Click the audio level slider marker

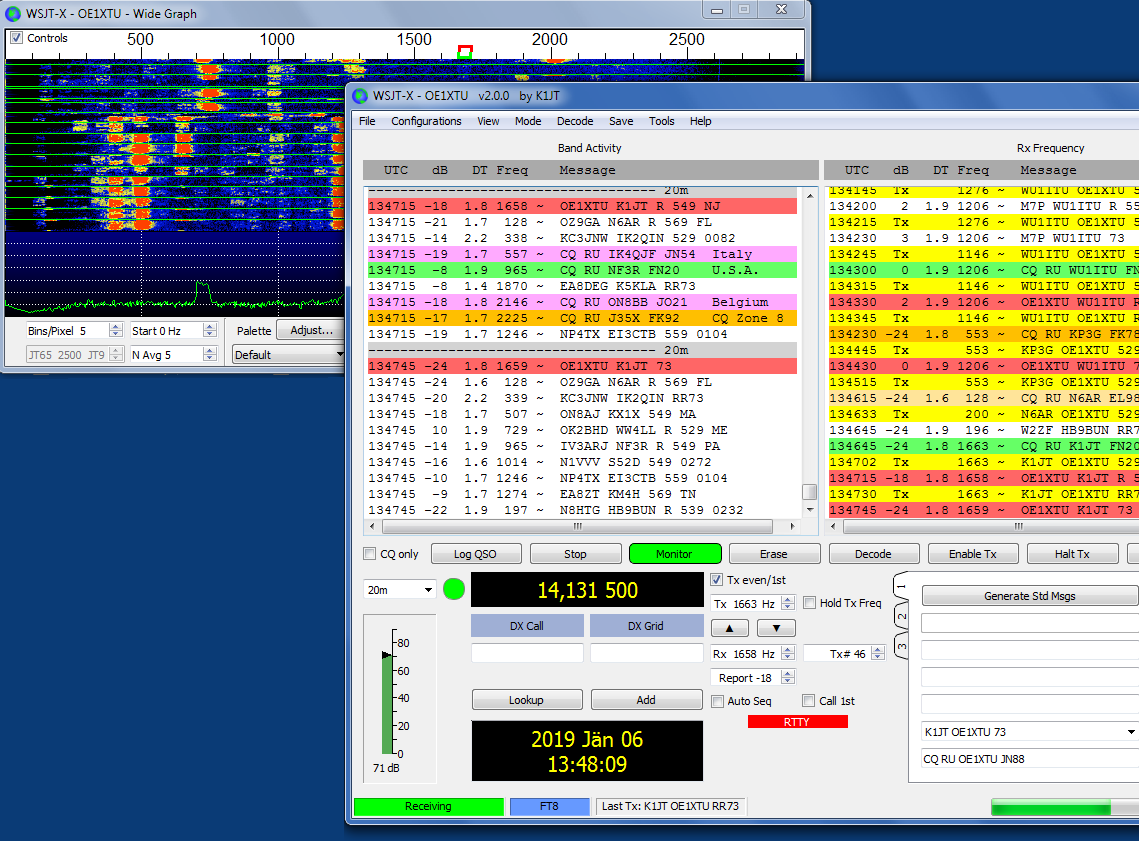386,655
